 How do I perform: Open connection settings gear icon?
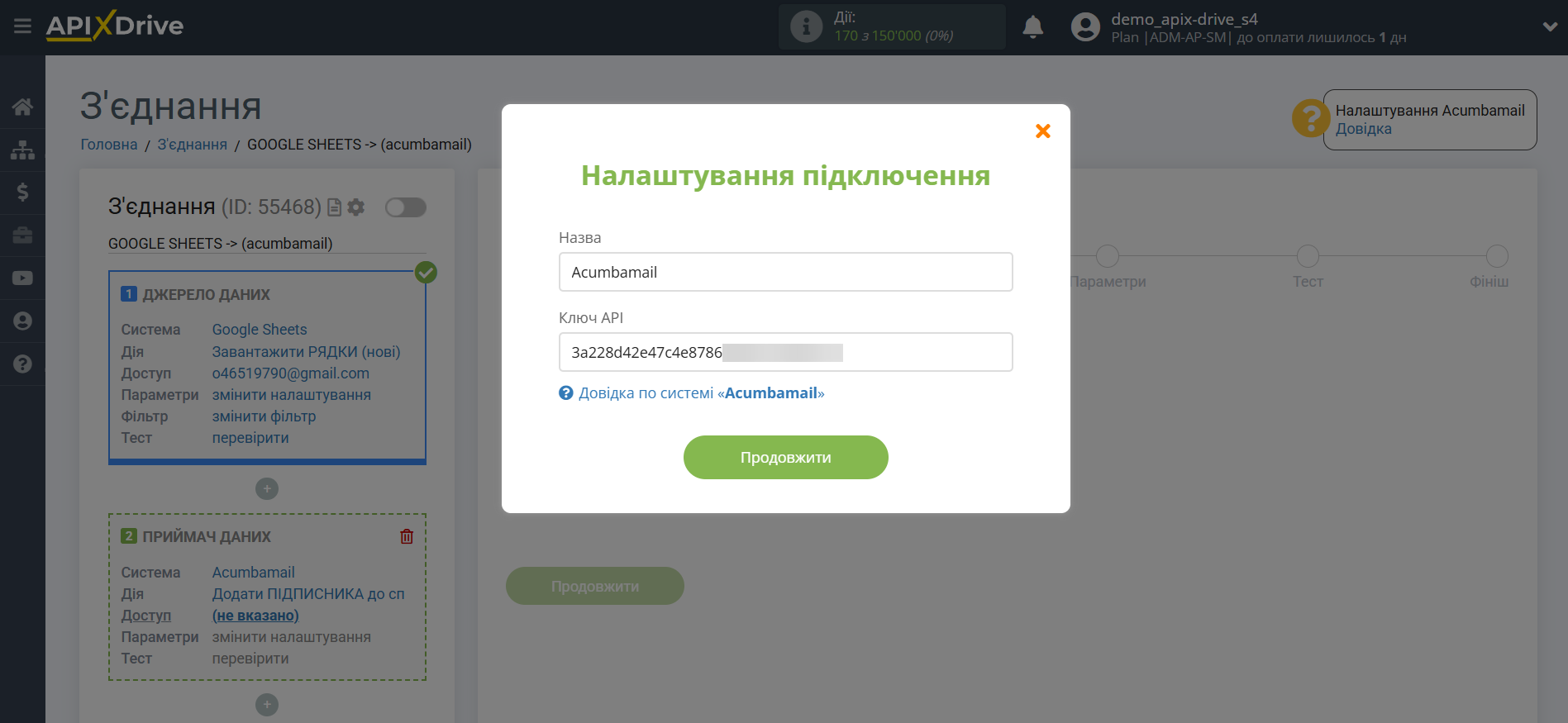[356, 207]
